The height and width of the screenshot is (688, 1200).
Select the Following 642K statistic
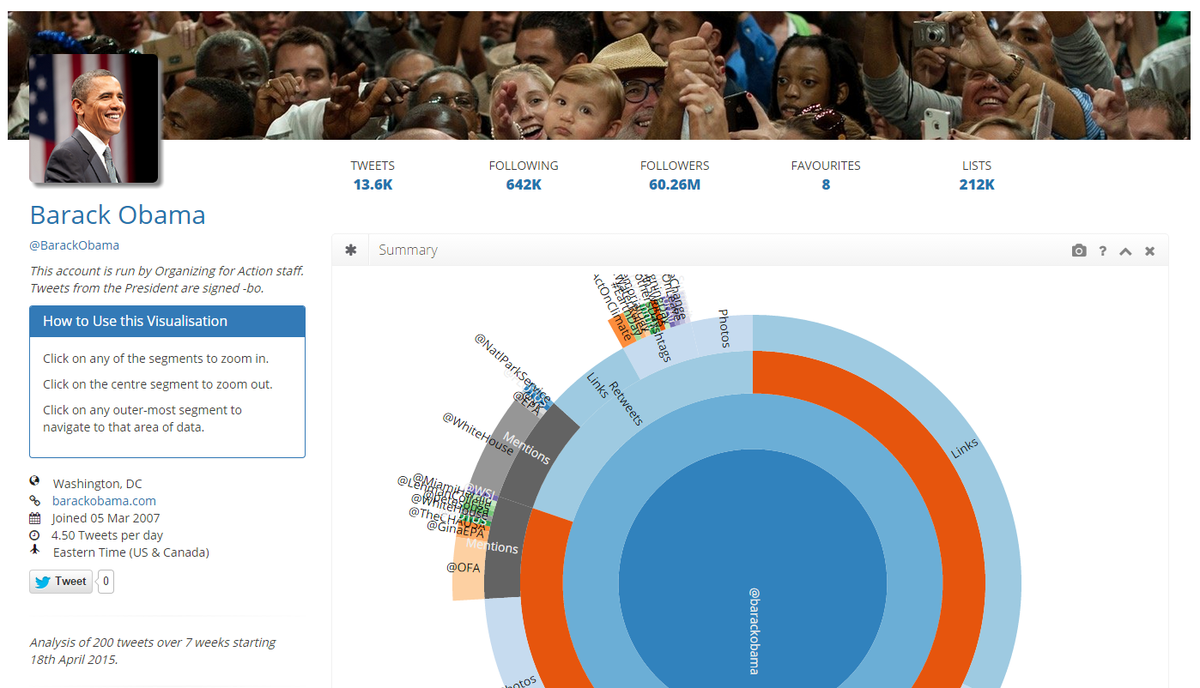click(x=523, y=175)
